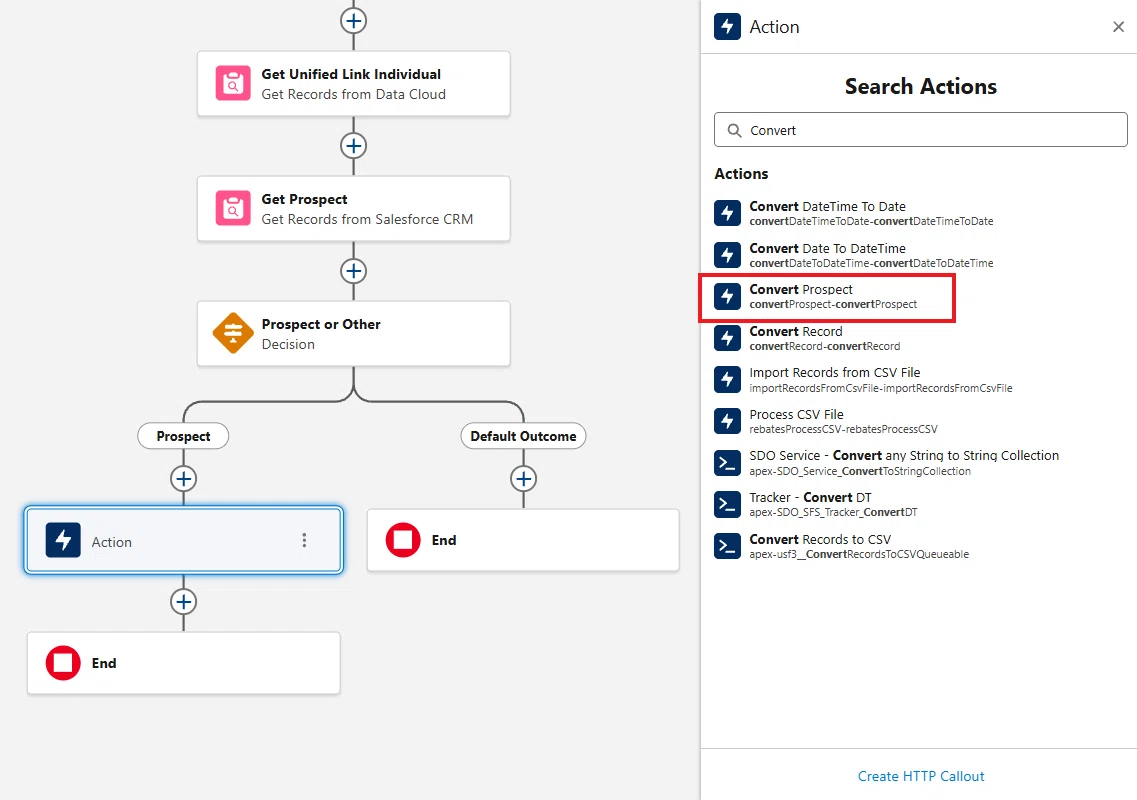Add element under the Default Outcome label
The width and height of the screenshot is (1137, 800).
point(524,479)
